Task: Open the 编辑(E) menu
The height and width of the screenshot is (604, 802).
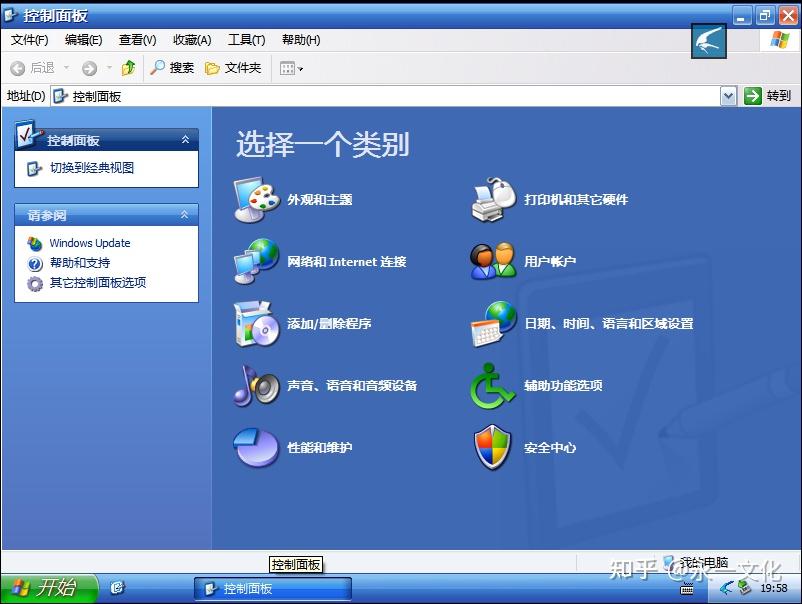Action: pyautogui.click(x=83, y=40)
